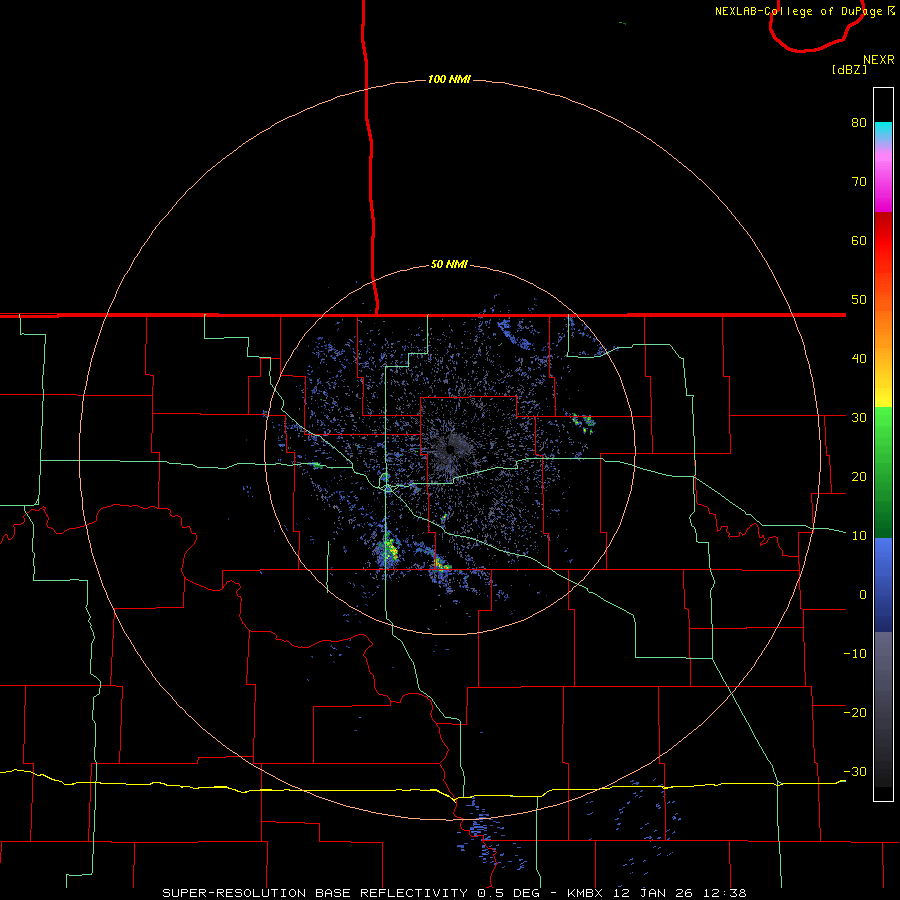Click the 12:38 timestamp in caption

click(723, 893)
